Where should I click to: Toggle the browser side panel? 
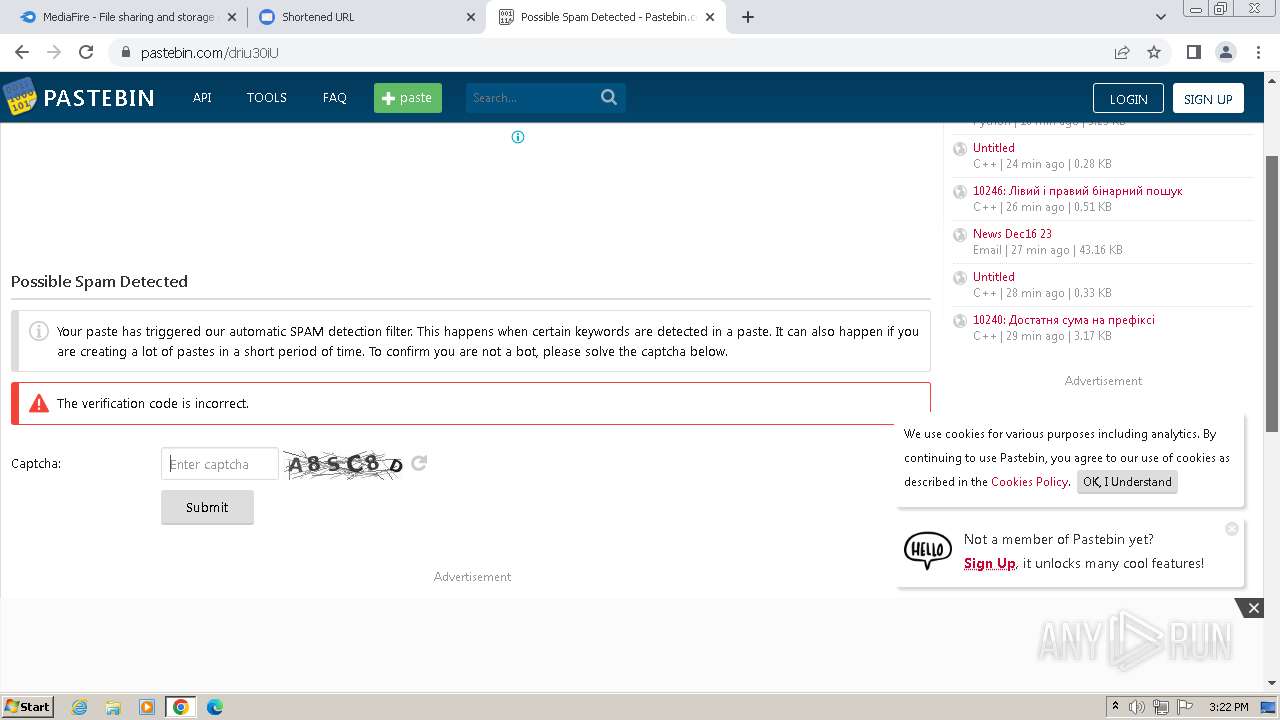tap(1193, 52)
